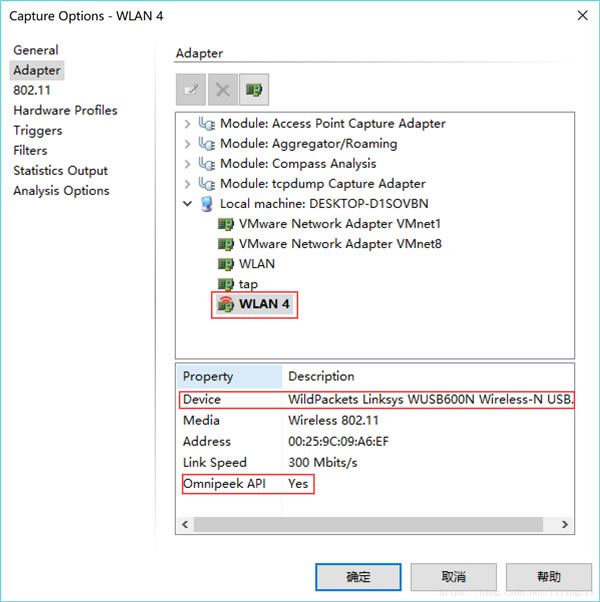This screenshot has height=602, width=600.
Task: Select the WLAN adapter in the list
Action: click(256, 264)
